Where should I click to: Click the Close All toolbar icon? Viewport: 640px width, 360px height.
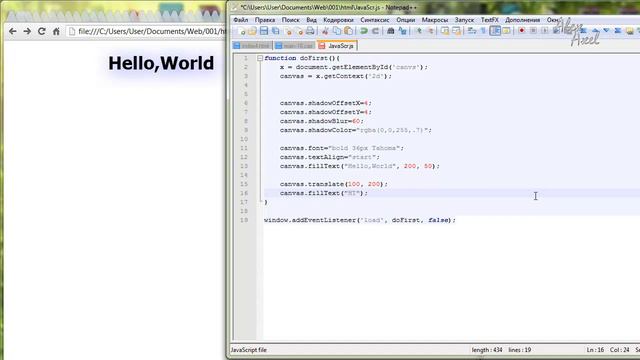[299, 31]
